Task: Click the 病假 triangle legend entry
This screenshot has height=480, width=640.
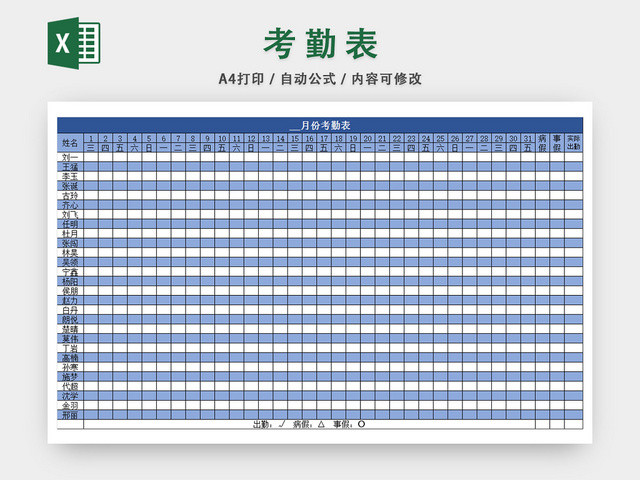Action: click(x=309, y=424)
